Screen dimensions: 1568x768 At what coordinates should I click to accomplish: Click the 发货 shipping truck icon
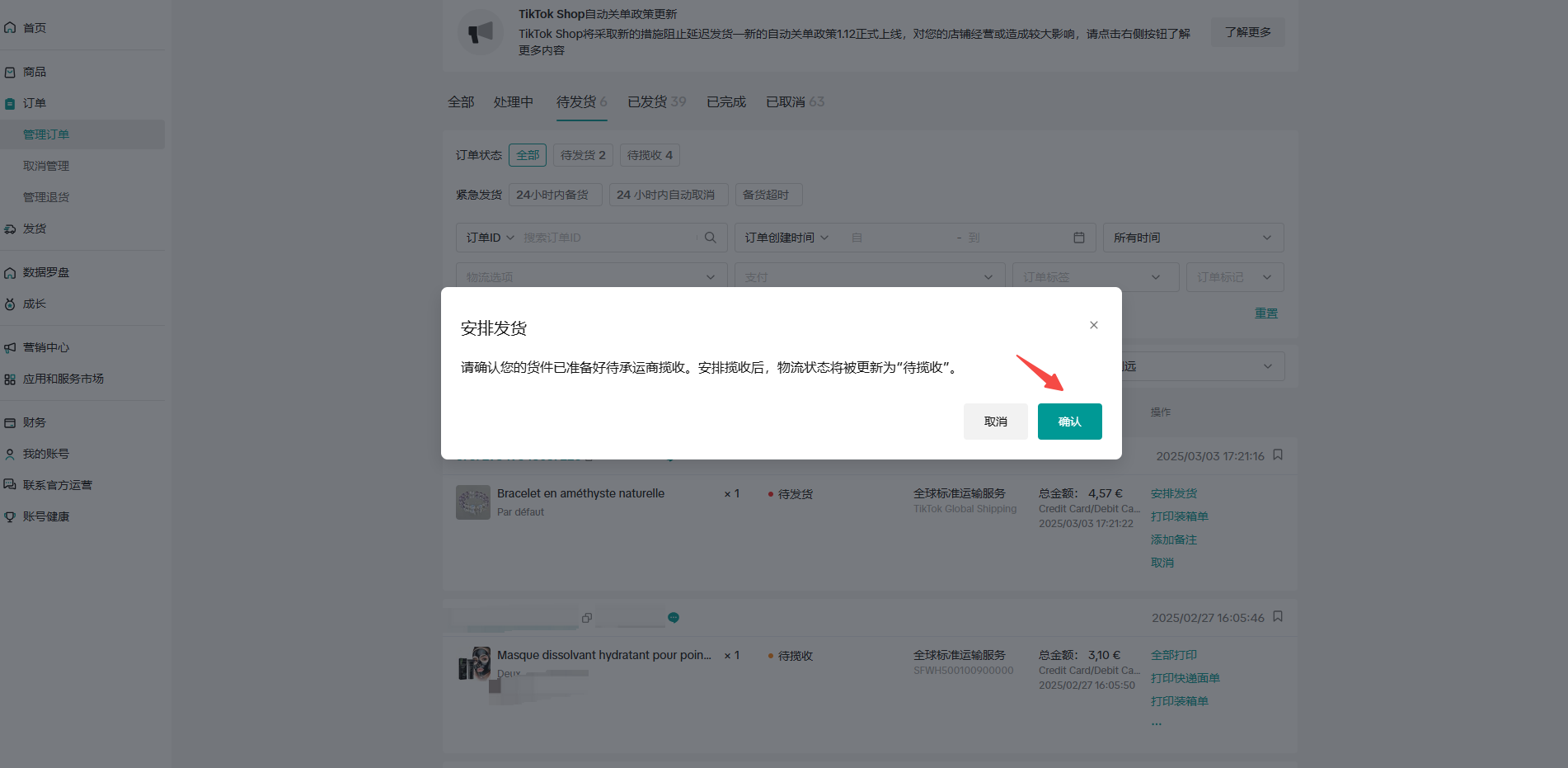pos(10,229)
